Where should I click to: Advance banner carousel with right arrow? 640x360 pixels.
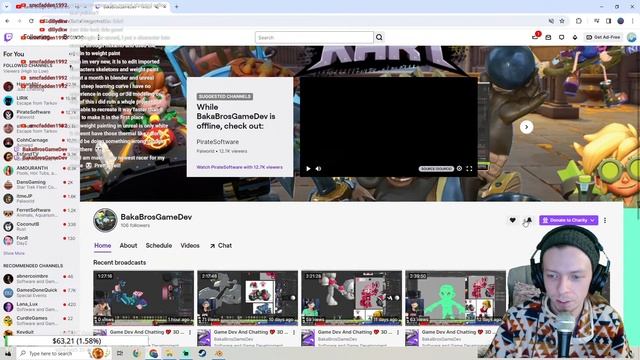[527, 127]
